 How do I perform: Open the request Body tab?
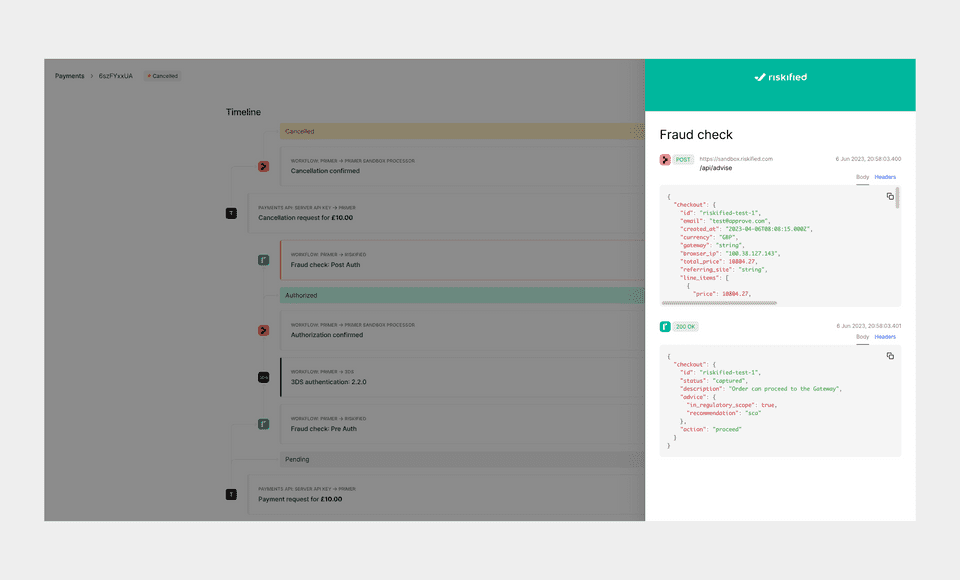[862, 177]
